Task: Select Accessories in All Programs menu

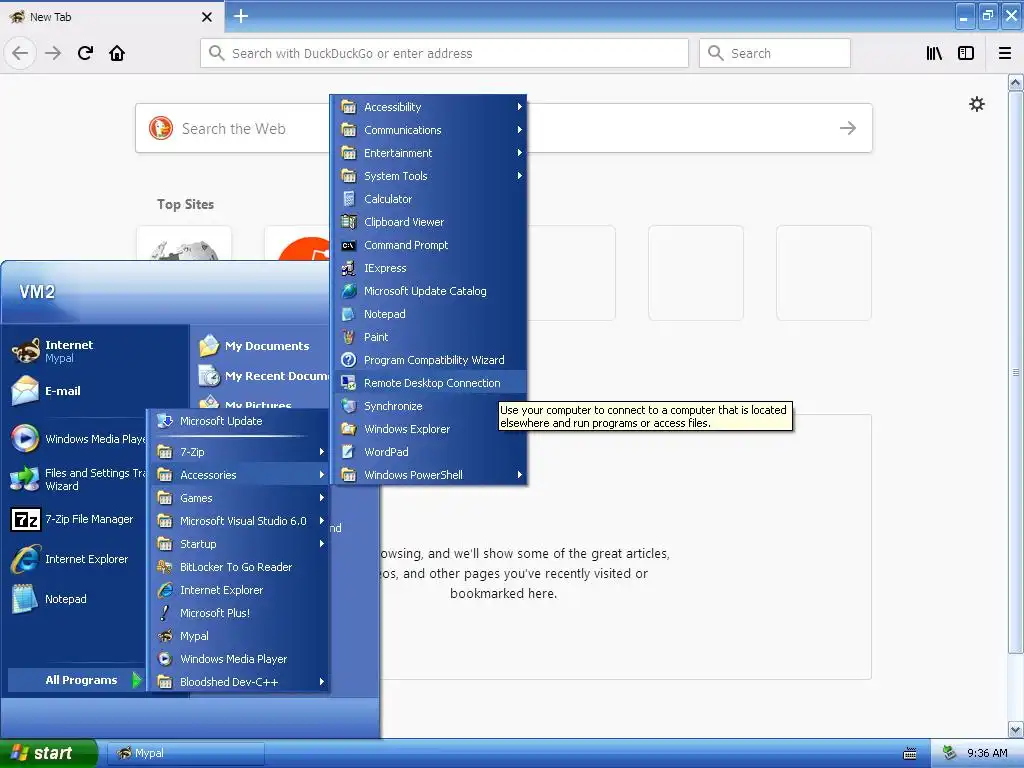Action: pos(240,475)
